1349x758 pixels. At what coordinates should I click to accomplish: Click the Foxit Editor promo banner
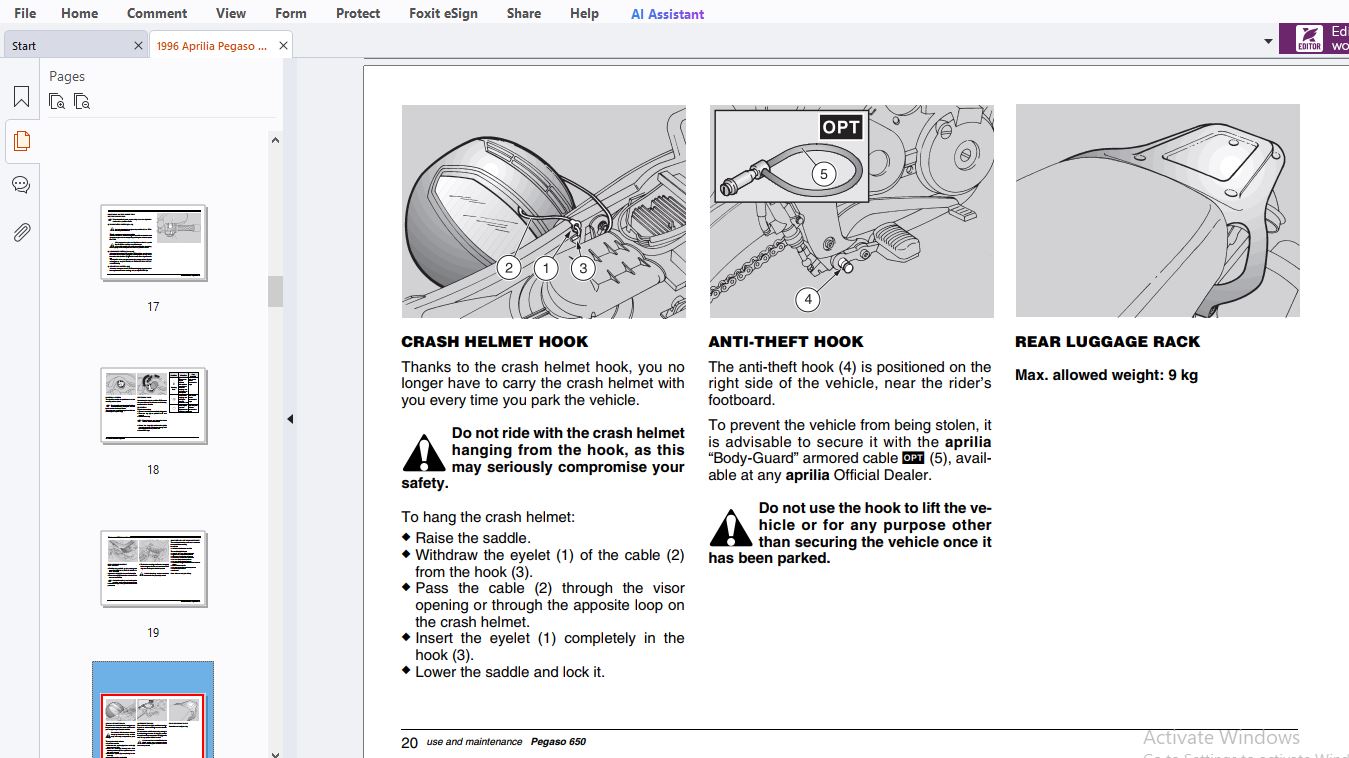click(1314, 39)
